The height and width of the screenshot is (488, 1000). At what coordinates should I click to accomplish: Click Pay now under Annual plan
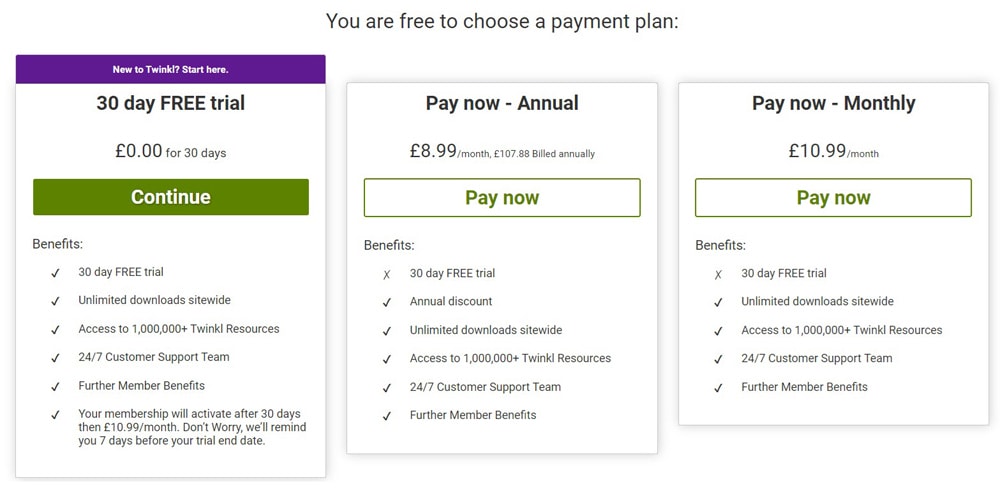click(502, 198)
